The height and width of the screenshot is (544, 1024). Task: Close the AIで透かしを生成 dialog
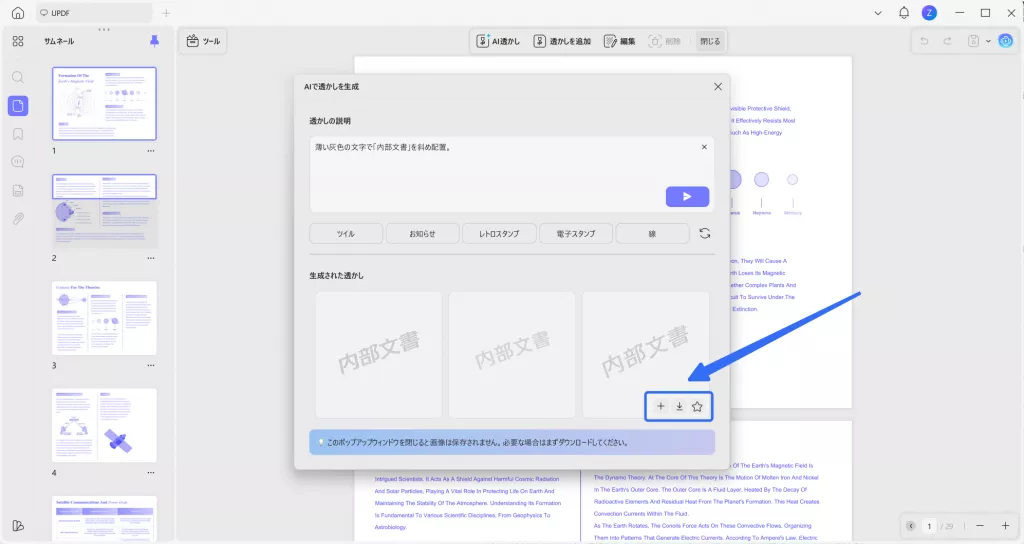718,87
